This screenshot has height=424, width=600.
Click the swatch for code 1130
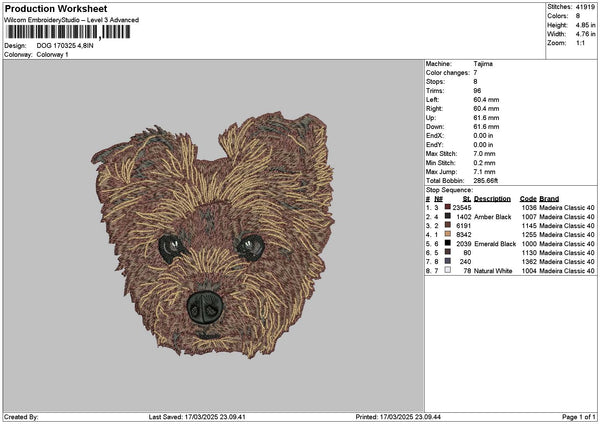[448, 252]
